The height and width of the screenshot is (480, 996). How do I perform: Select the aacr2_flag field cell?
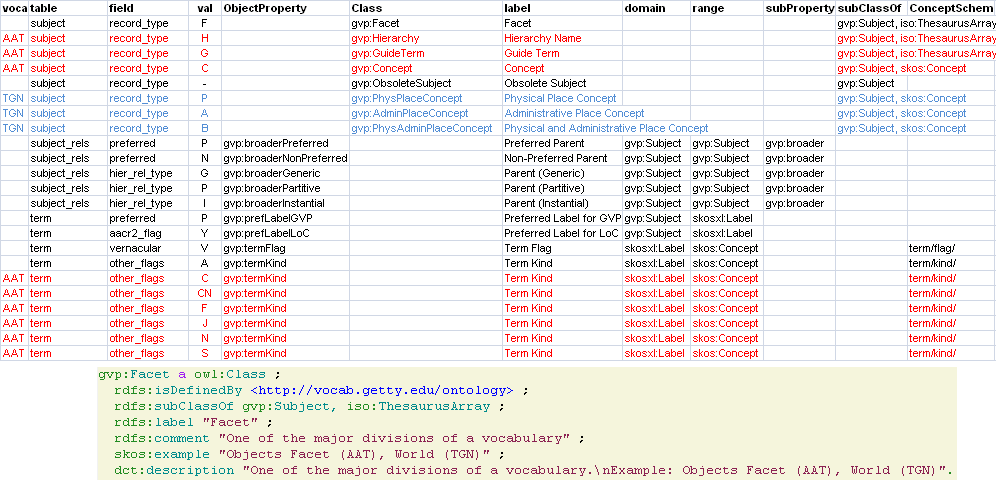point(137,233)
